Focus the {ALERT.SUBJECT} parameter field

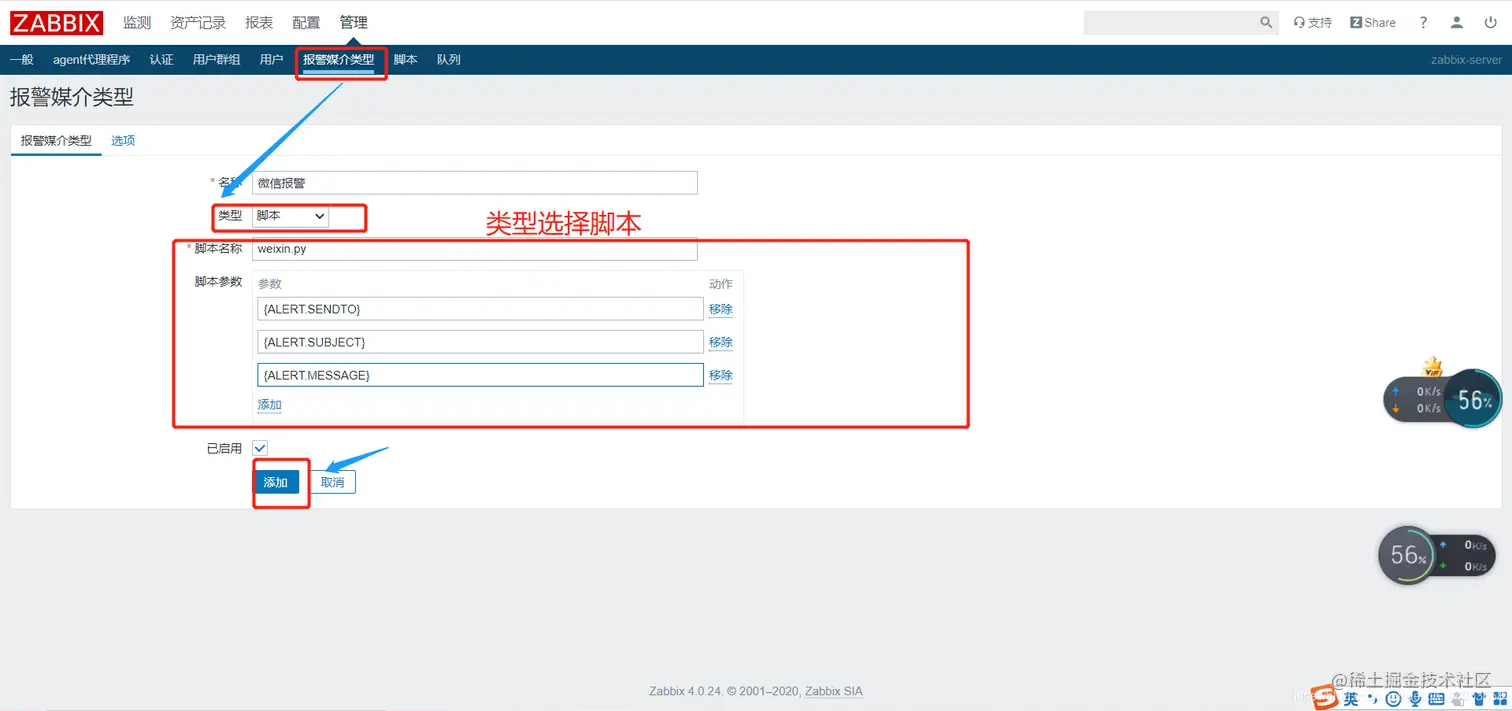coord(480,342)
